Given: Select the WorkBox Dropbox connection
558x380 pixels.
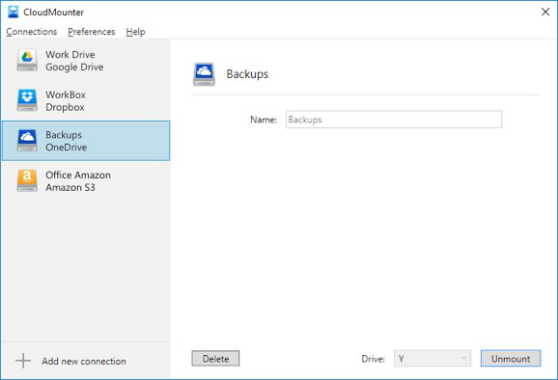Looking at the screenshot, I should pos(86,101).
